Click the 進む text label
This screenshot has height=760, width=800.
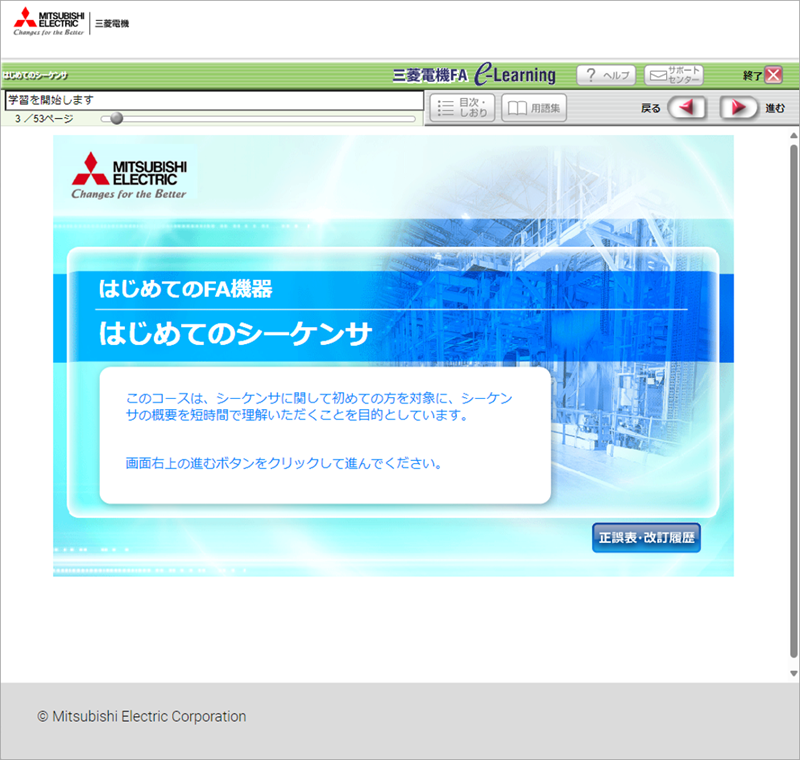click(x=775, y=108)
